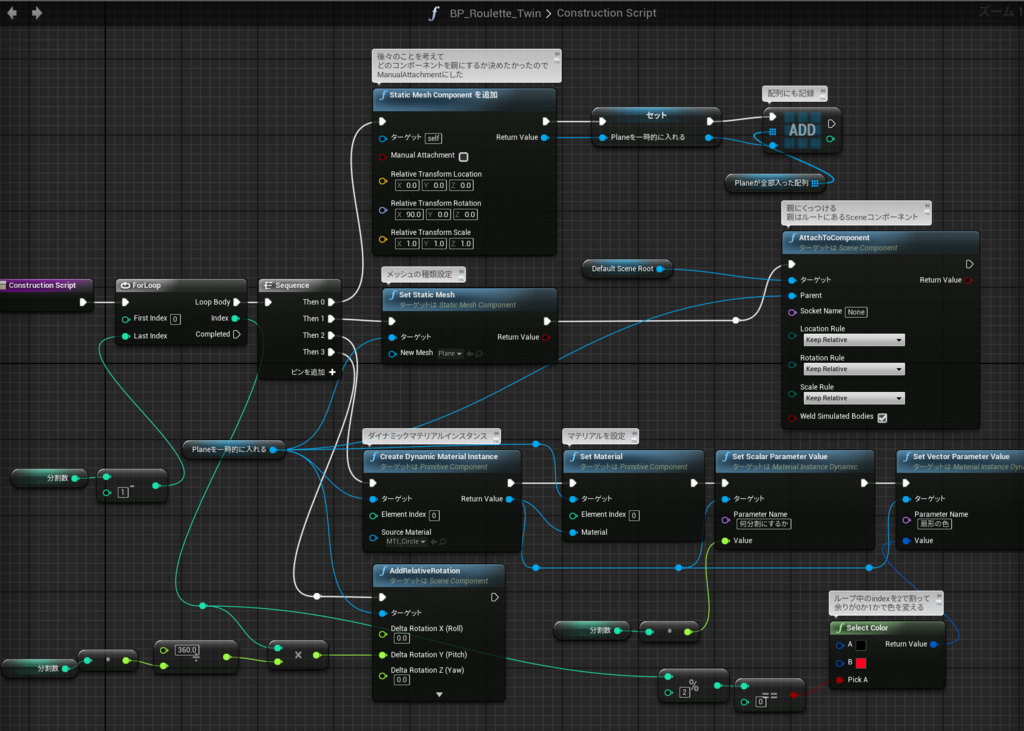Screen dimensions: 1024x731
Task: Click BP_Roulette_Twin breadcrumb
Action: click(495, 13)
